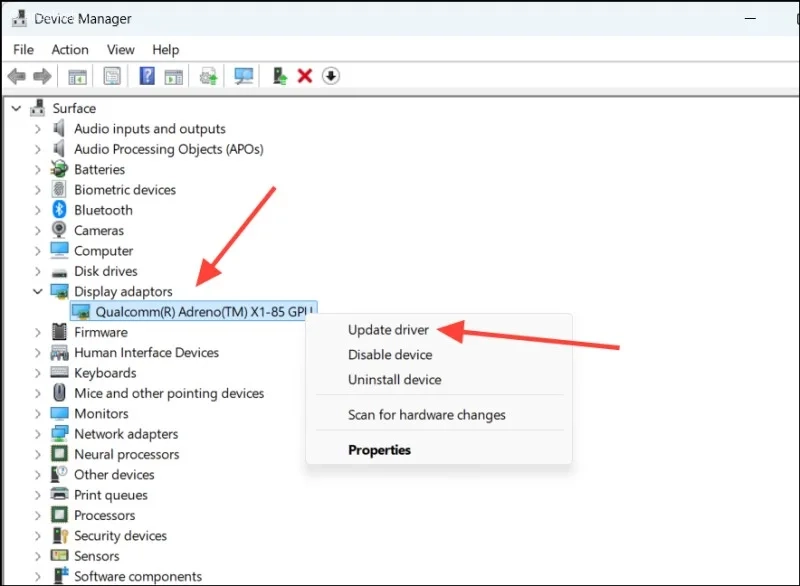Choose Update driver from context menu

coord(388,330)
